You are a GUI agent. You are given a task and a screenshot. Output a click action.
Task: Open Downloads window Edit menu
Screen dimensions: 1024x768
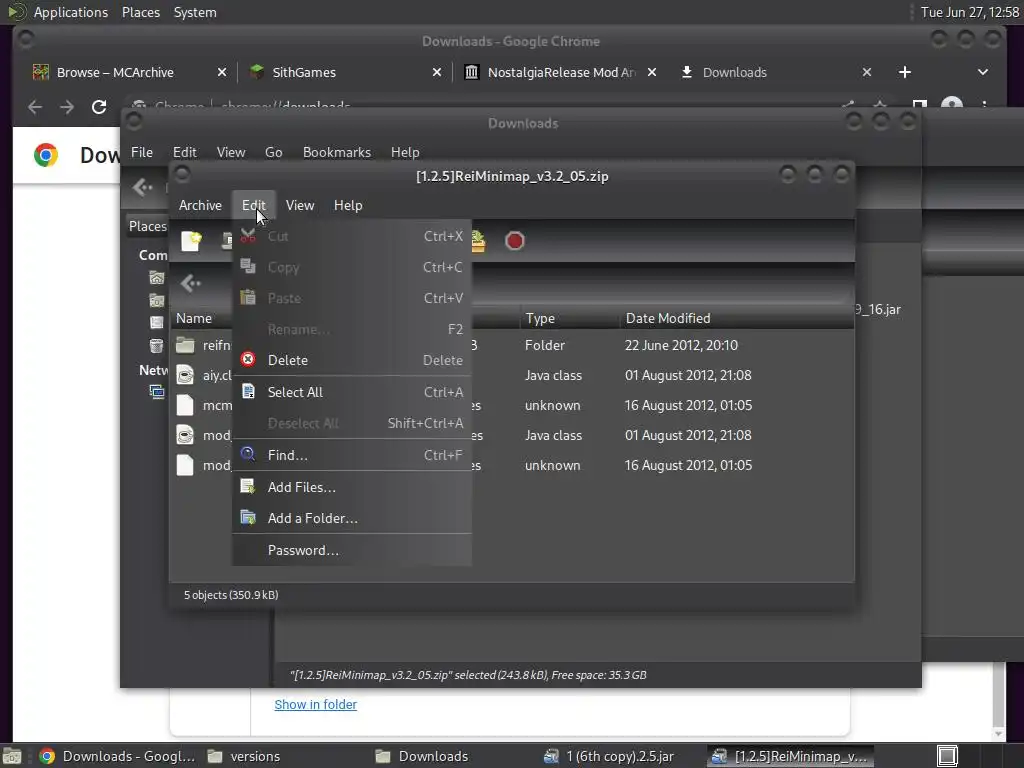(x=185, y=152)
